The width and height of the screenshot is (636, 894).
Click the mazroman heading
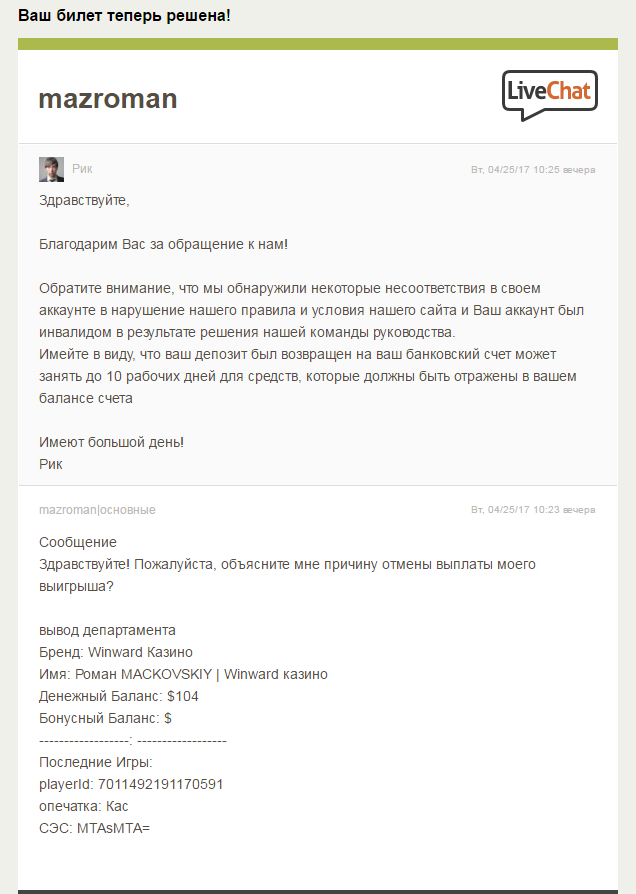click(107, 99)
